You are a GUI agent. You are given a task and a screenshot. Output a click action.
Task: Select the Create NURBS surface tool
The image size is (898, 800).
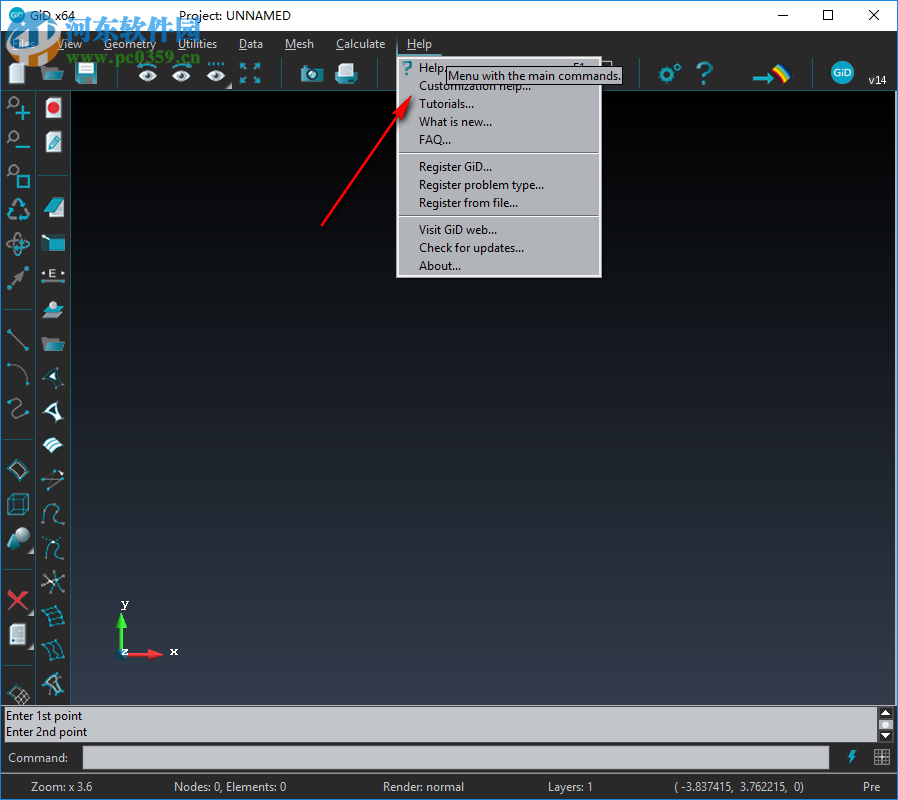tap(18, 470)
